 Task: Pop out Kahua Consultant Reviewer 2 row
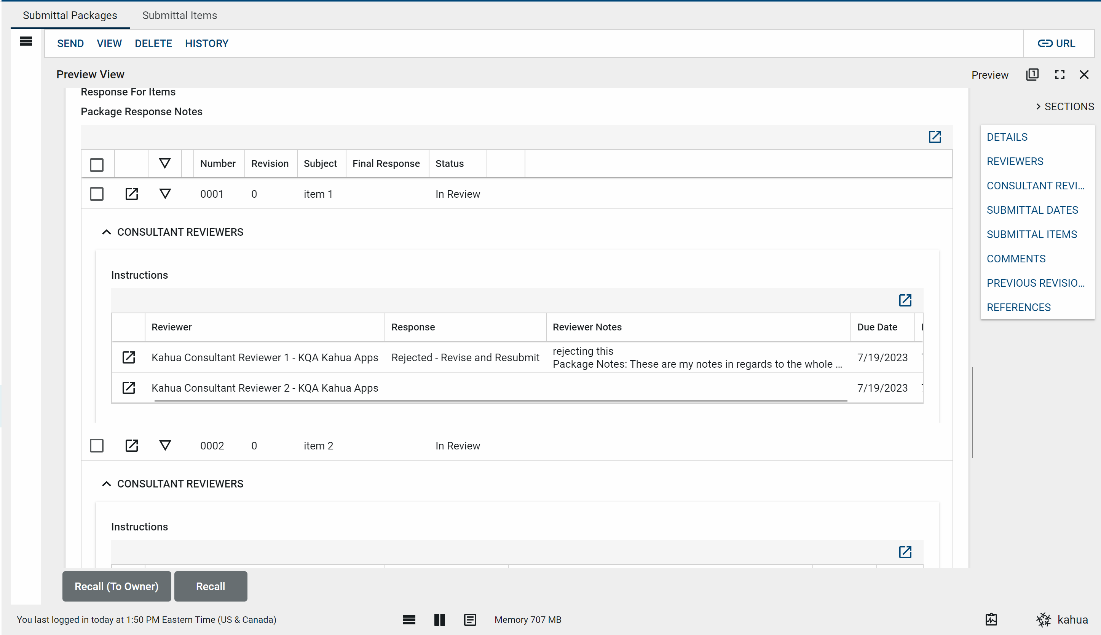click(128, 388)
